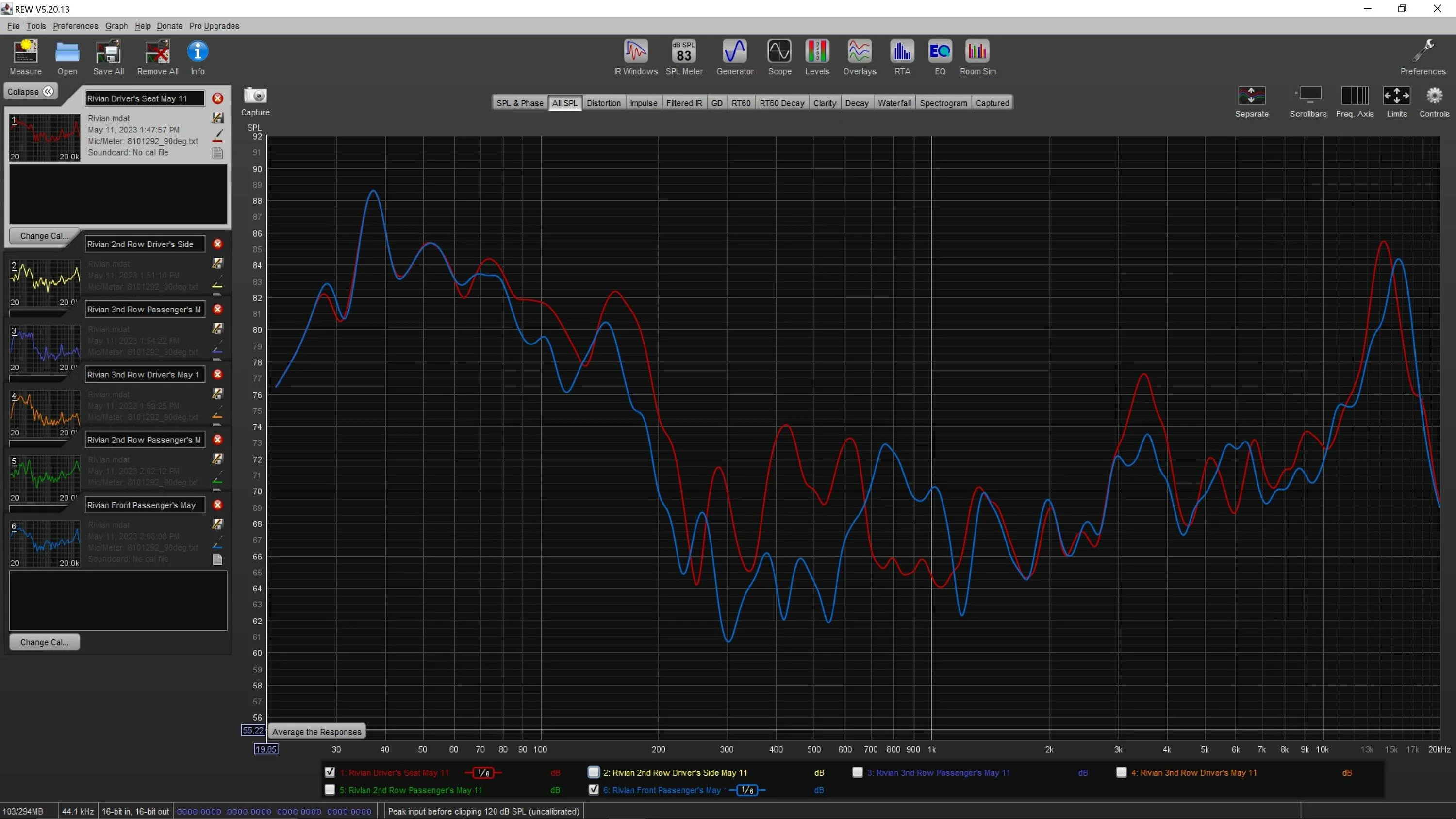Click 1/6 smoothing badge on Front Passenger's trace

(747, 790)
